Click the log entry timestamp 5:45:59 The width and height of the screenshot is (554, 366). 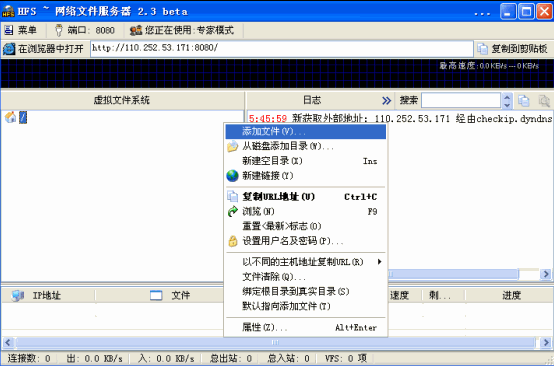pyautogui.click(x=268, y=118)
